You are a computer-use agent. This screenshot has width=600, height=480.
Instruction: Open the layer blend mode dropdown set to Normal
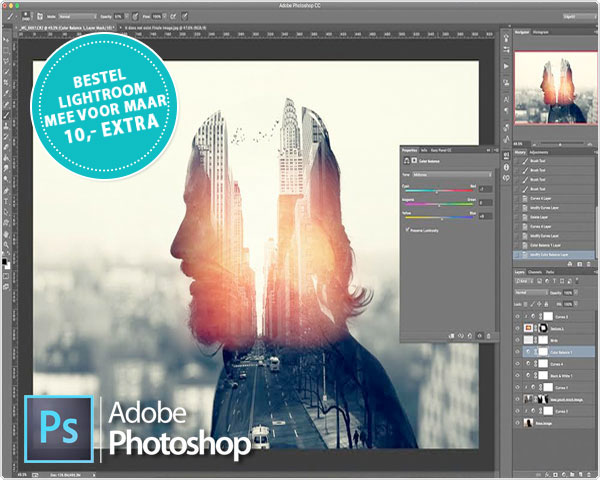[x=531, y=292]
